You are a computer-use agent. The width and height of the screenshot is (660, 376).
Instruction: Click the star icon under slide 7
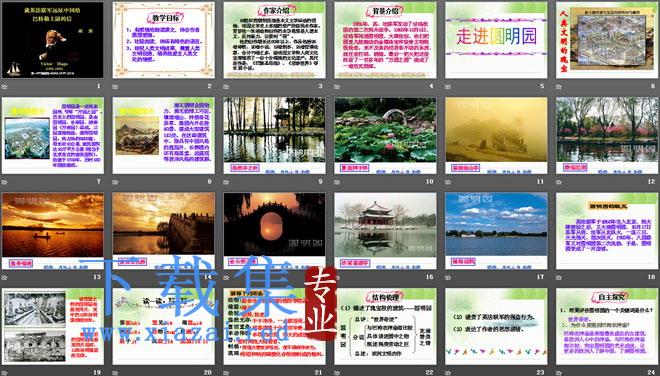(5, 182)
